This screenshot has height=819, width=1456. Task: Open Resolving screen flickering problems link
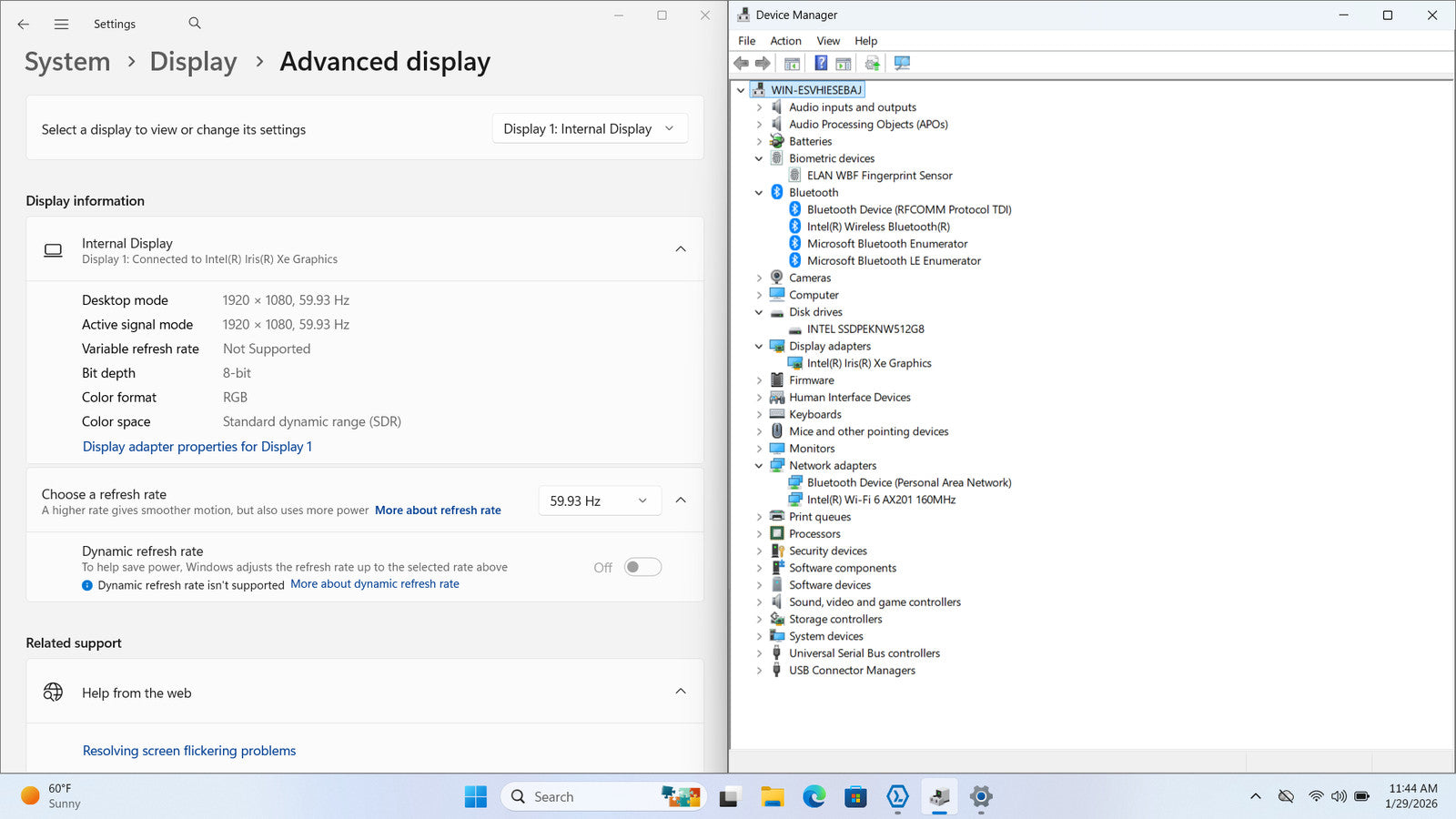click(x=189, y=751)
